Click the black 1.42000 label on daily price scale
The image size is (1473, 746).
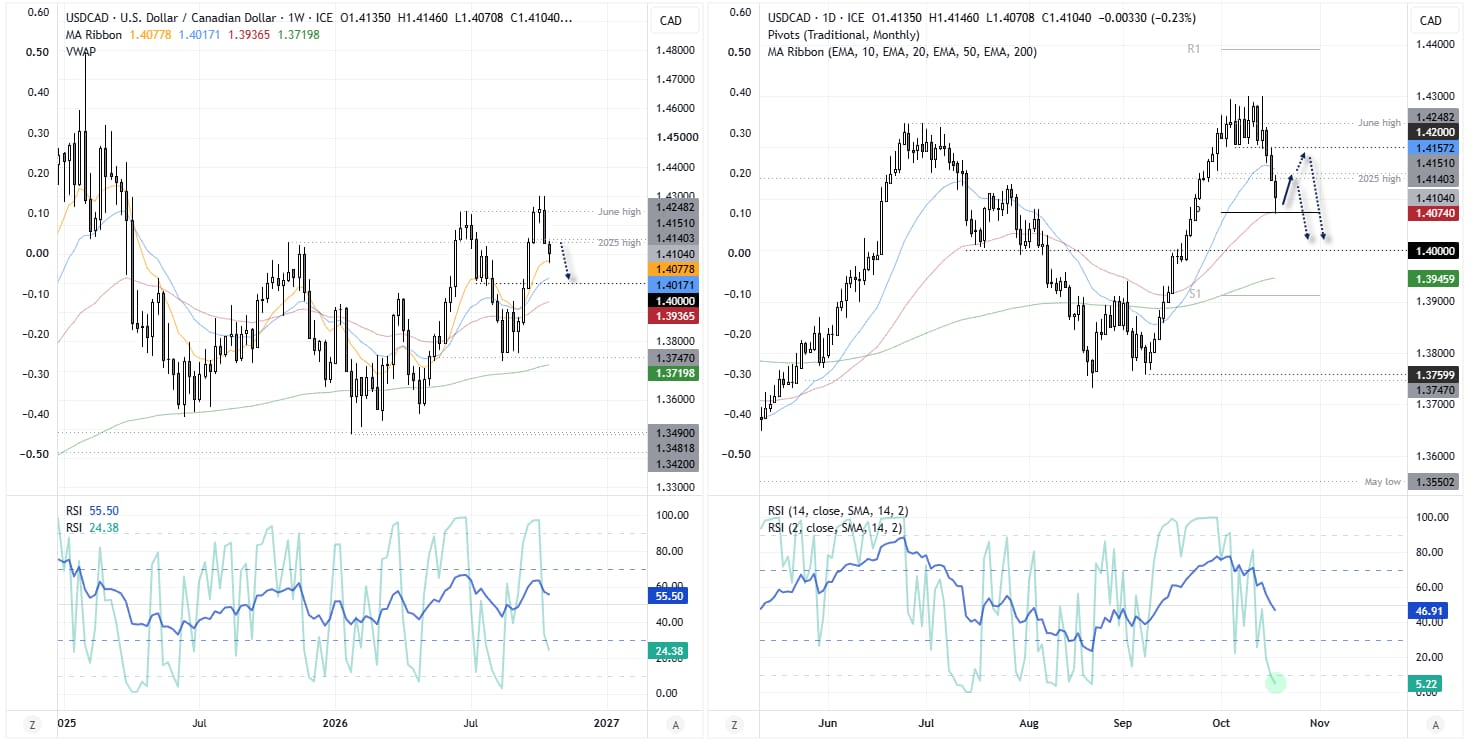1431,132
